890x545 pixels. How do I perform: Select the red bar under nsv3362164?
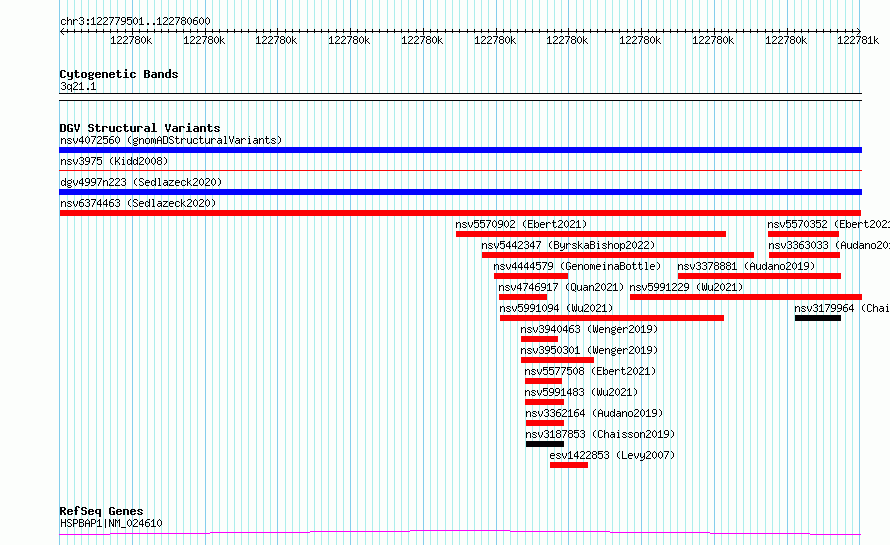(x=545, y=423)
